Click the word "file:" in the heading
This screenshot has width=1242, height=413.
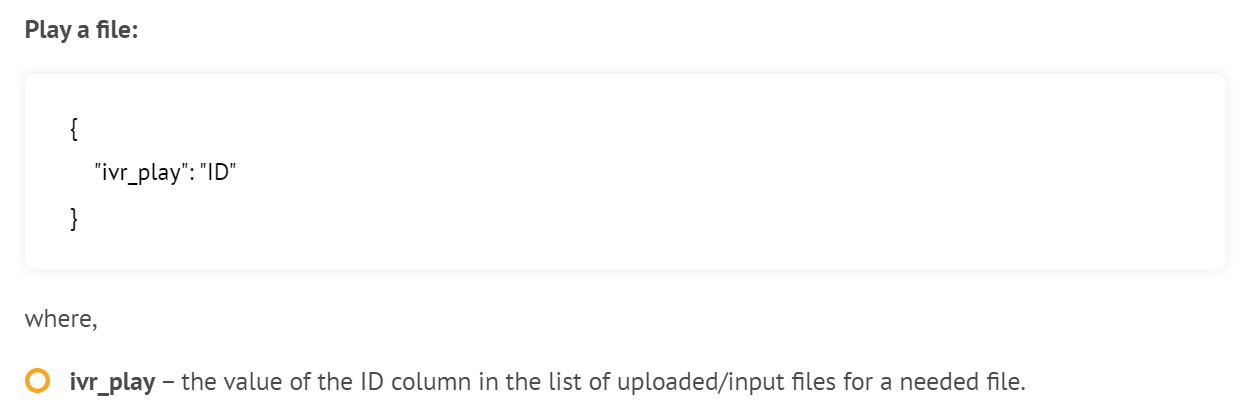coord(118,31)
